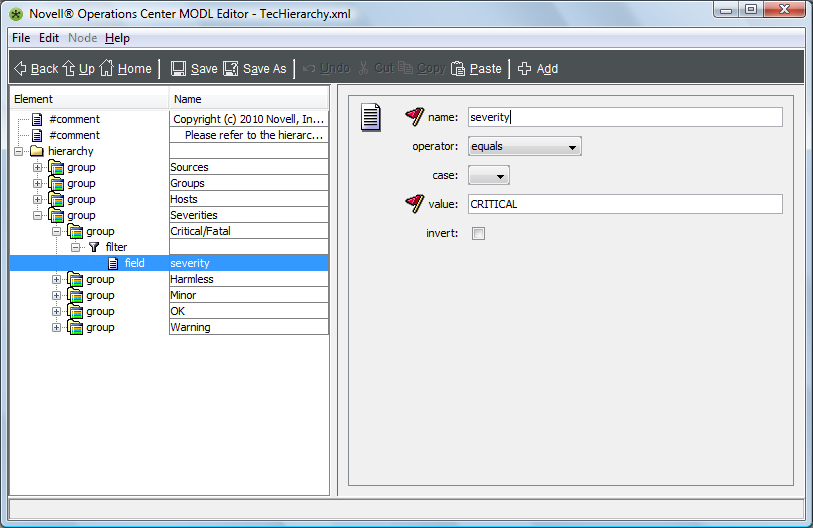Click the large document icon in details panel

coord(371,117)
